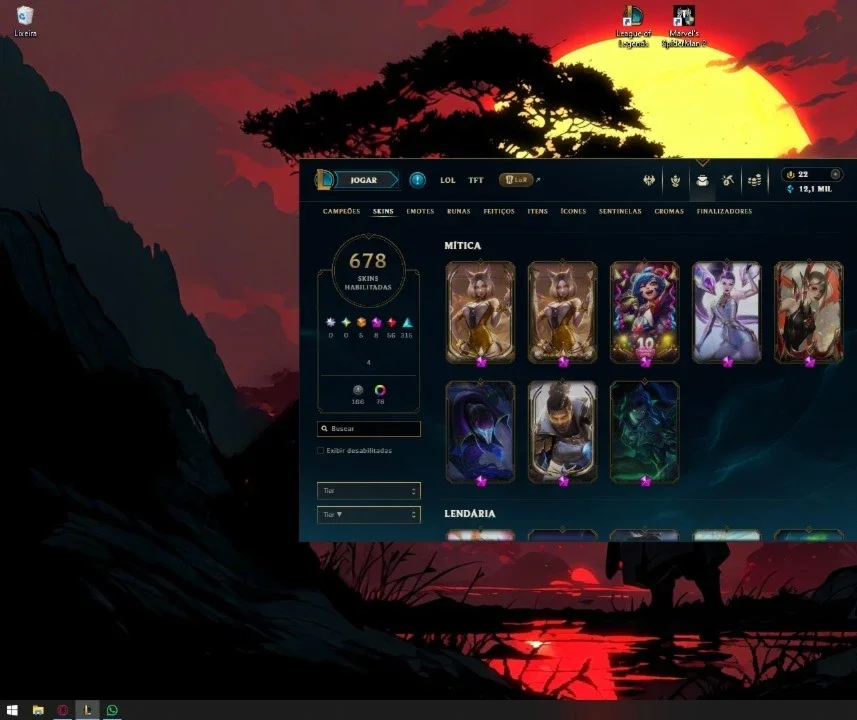Screen dimensions: 857x720
Task: Open the Loot hammer icon
Action: [x=727, y=180]
